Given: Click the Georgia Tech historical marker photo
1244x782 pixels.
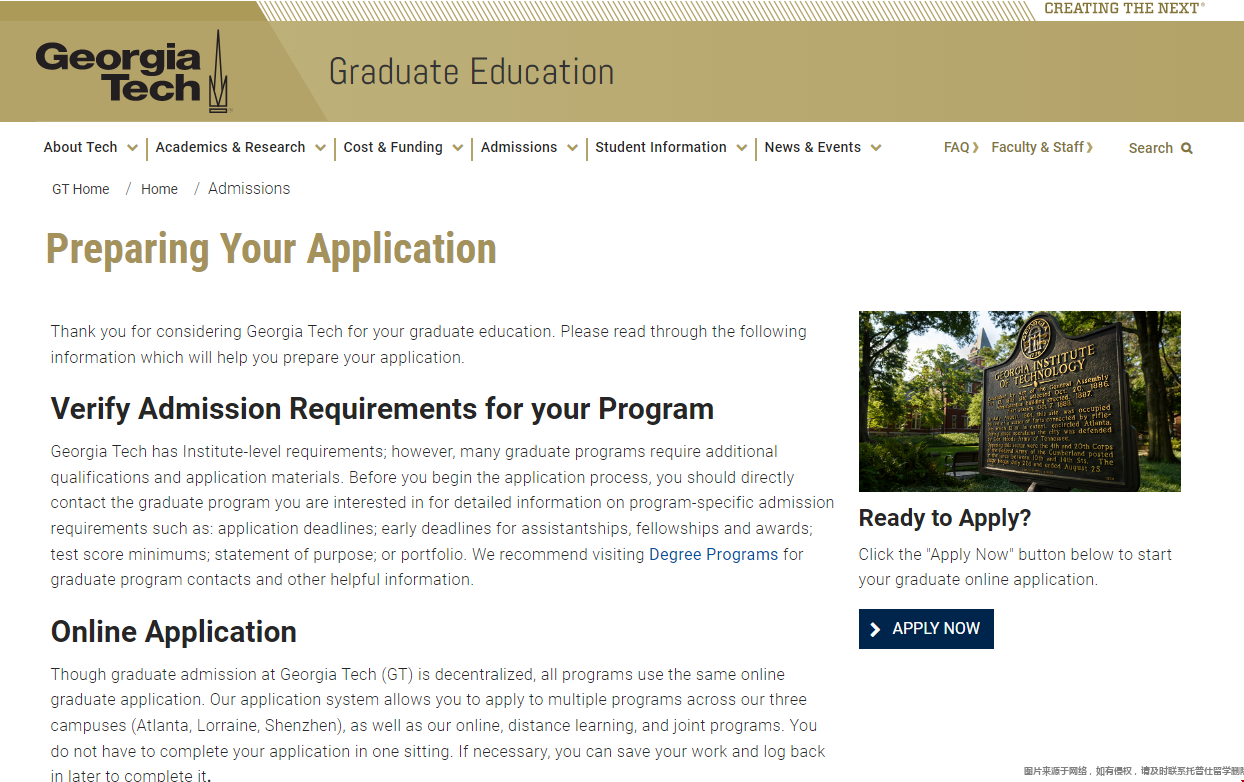Looking at the screenshot, I should (x=1020, y=401).
